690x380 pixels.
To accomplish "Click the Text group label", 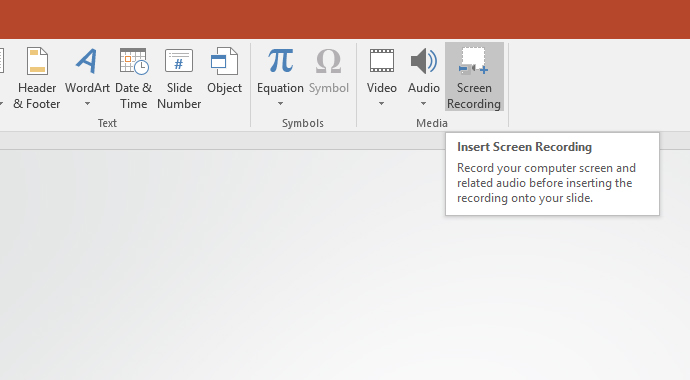I will (x=107, y=123).
